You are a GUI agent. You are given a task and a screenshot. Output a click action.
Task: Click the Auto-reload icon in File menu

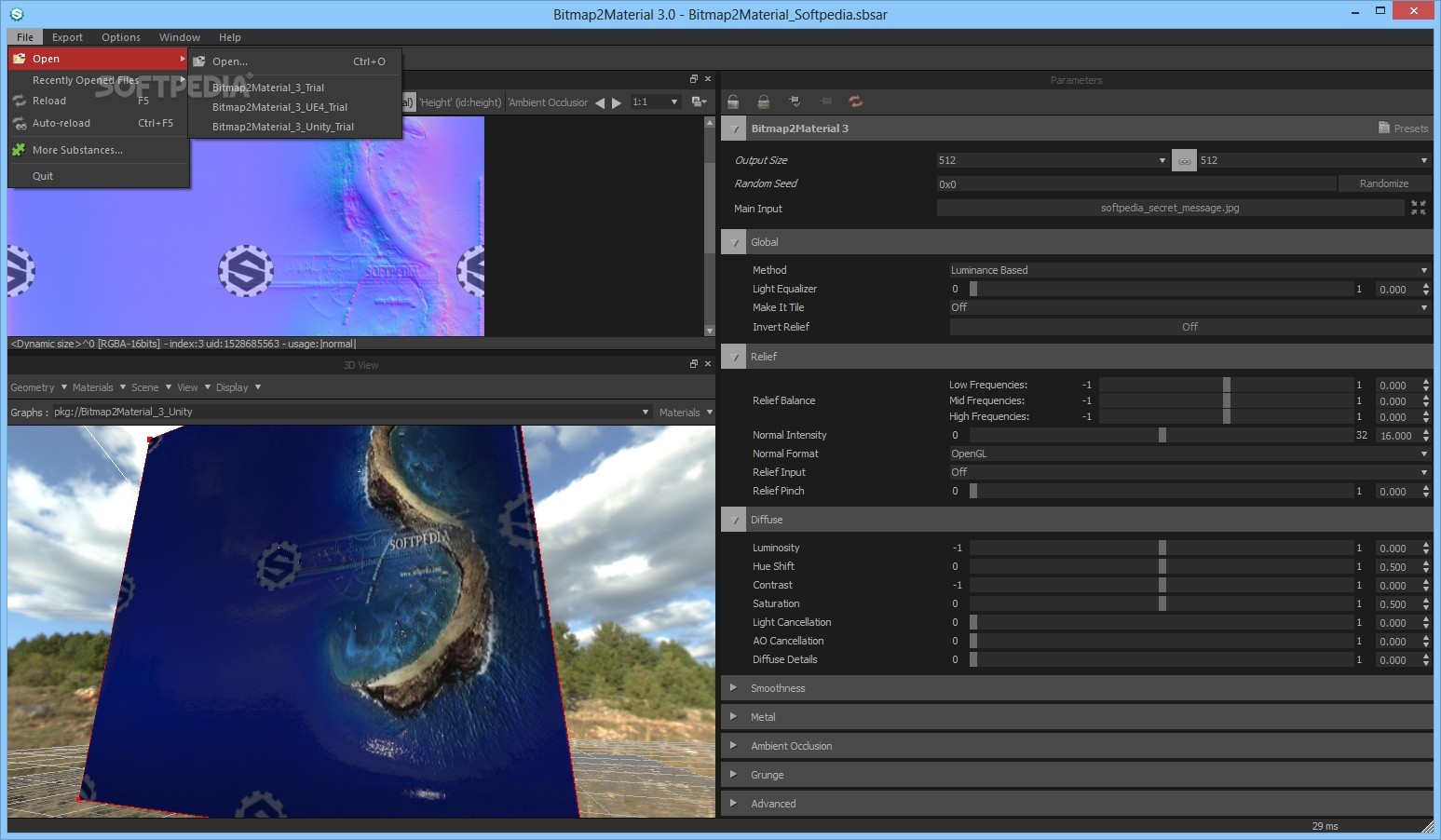click(x=19, y=123)
